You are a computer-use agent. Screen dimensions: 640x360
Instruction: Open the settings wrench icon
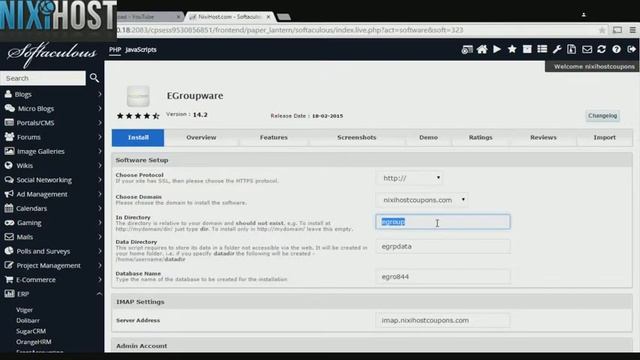[557, 49]
